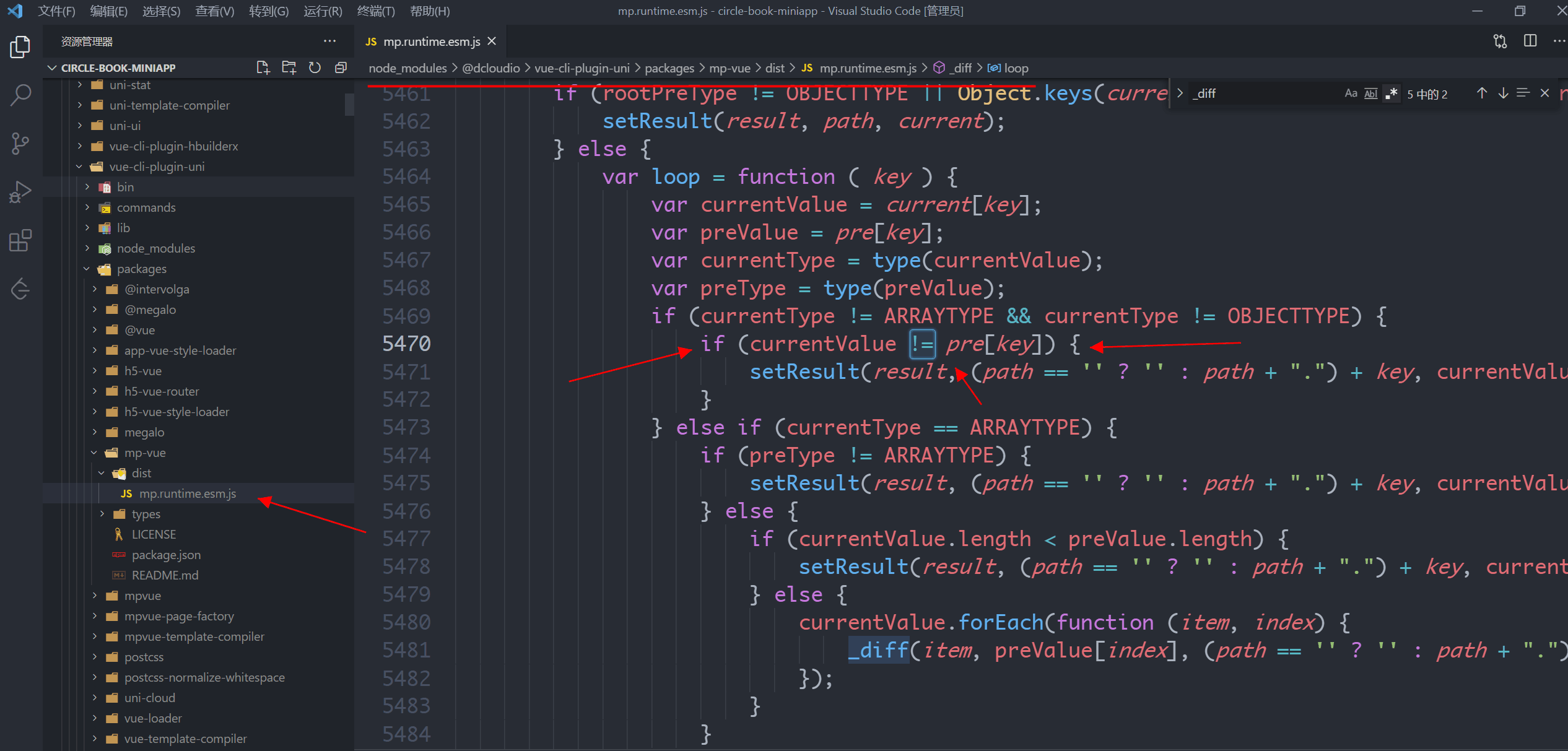Click _diff symbol in the breadcrumb
This screenshot has height=751, width=1568.
coord(953,68)
